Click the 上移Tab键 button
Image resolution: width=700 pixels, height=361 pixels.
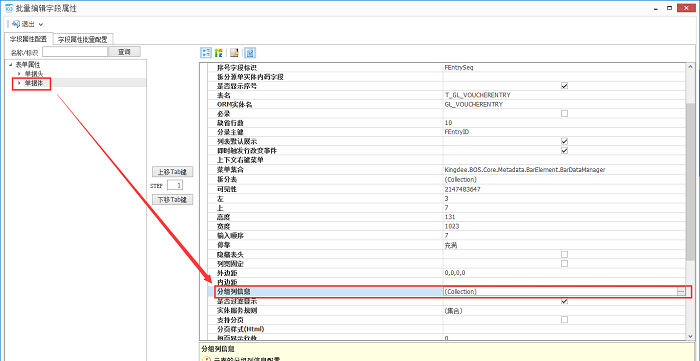pyautogui.click(x=172, y=172)
